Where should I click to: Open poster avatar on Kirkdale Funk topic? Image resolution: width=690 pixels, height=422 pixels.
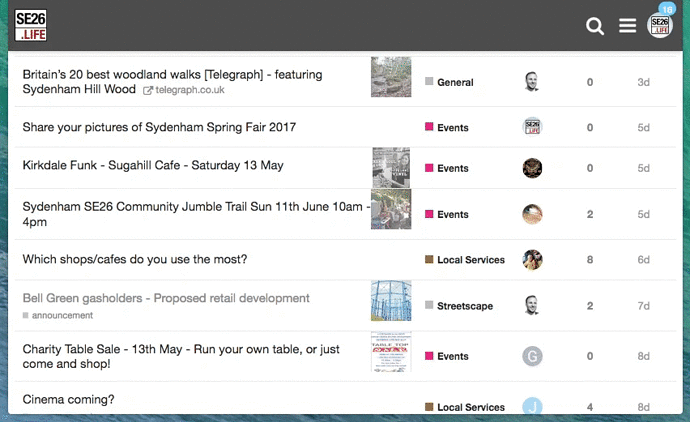pyautogui.click(x=532, y=168)
